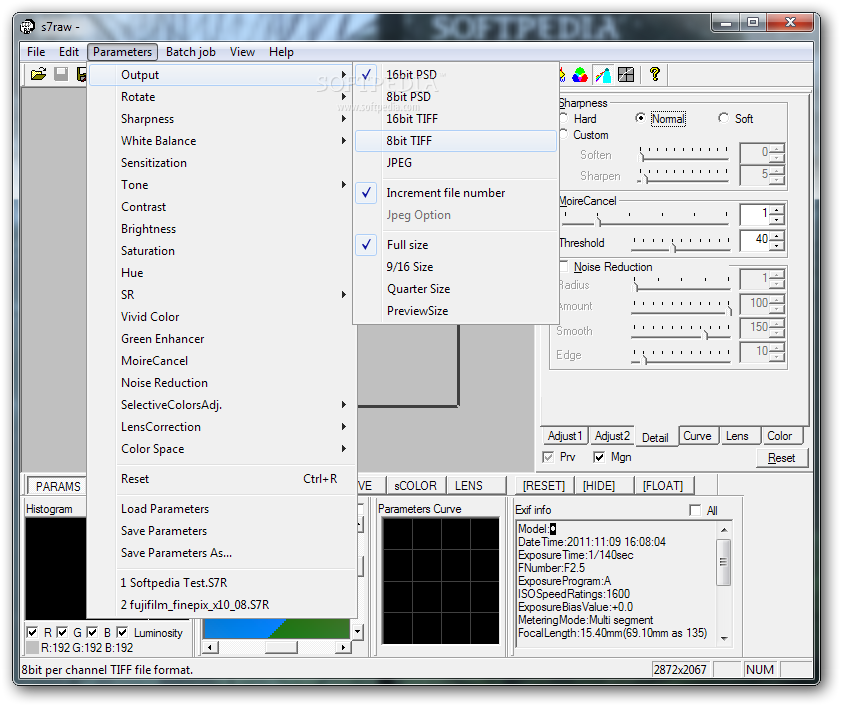Click the grid view toolbar icon
The width and height of the screenshot is (841, 706).
click(626, 75)
